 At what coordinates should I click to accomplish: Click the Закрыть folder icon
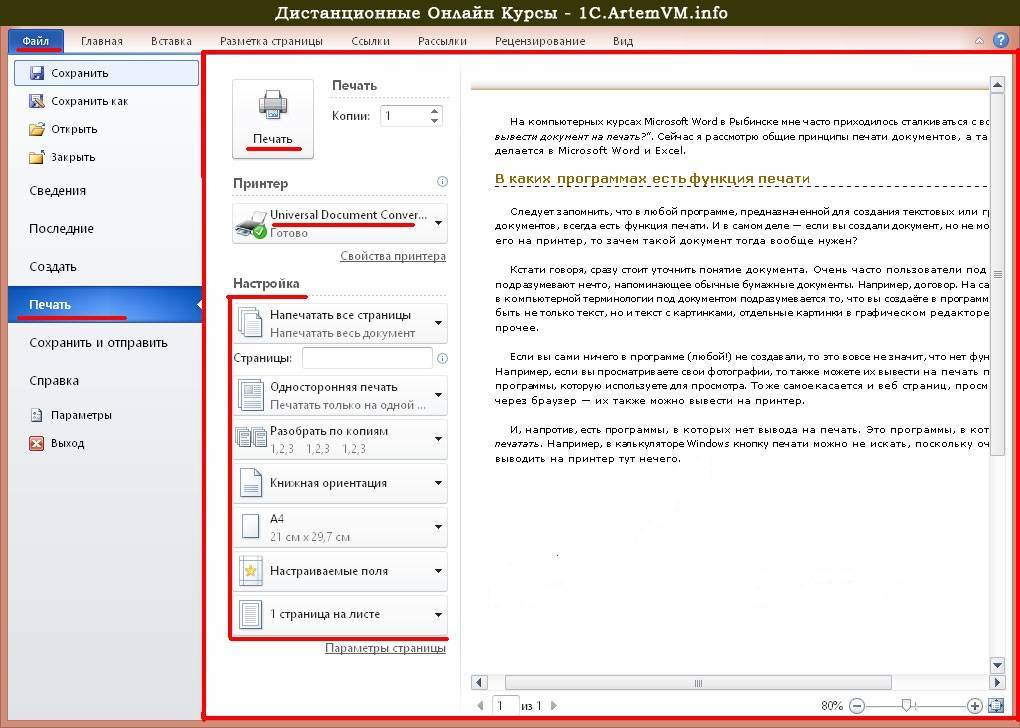tap(37, 157)
